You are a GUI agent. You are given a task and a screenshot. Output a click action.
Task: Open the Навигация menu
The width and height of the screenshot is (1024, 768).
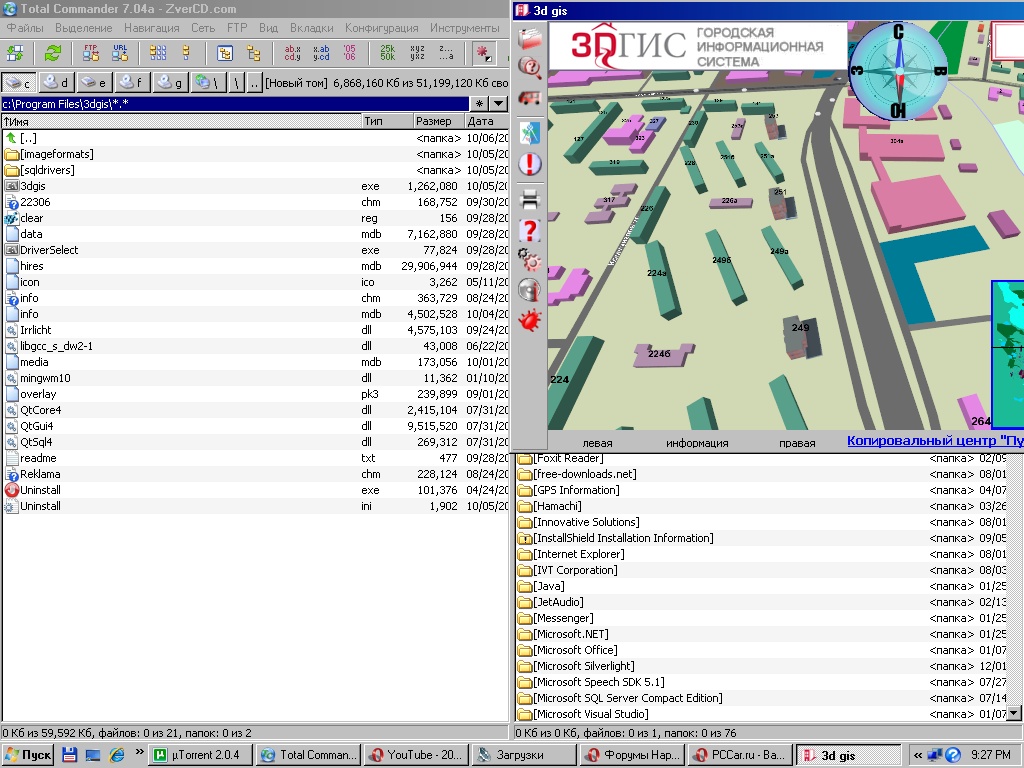[x=152, y=28]
